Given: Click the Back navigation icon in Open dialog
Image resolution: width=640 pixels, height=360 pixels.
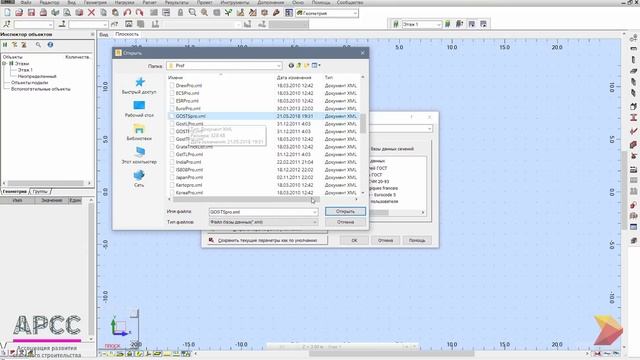Looking at the screenshot, I should (x=291, y=65).
